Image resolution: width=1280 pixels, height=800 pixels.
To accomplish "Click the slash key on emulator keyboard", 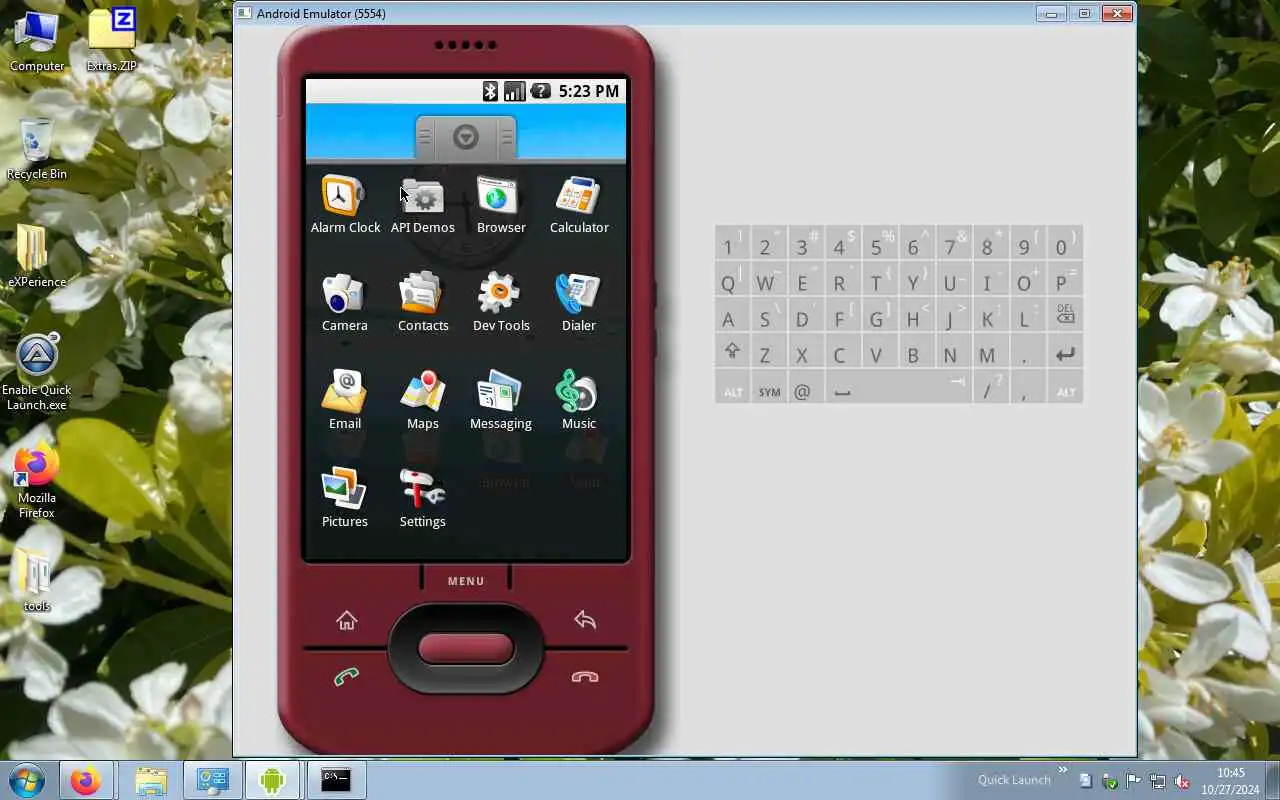I will click(x=989, y=389).
